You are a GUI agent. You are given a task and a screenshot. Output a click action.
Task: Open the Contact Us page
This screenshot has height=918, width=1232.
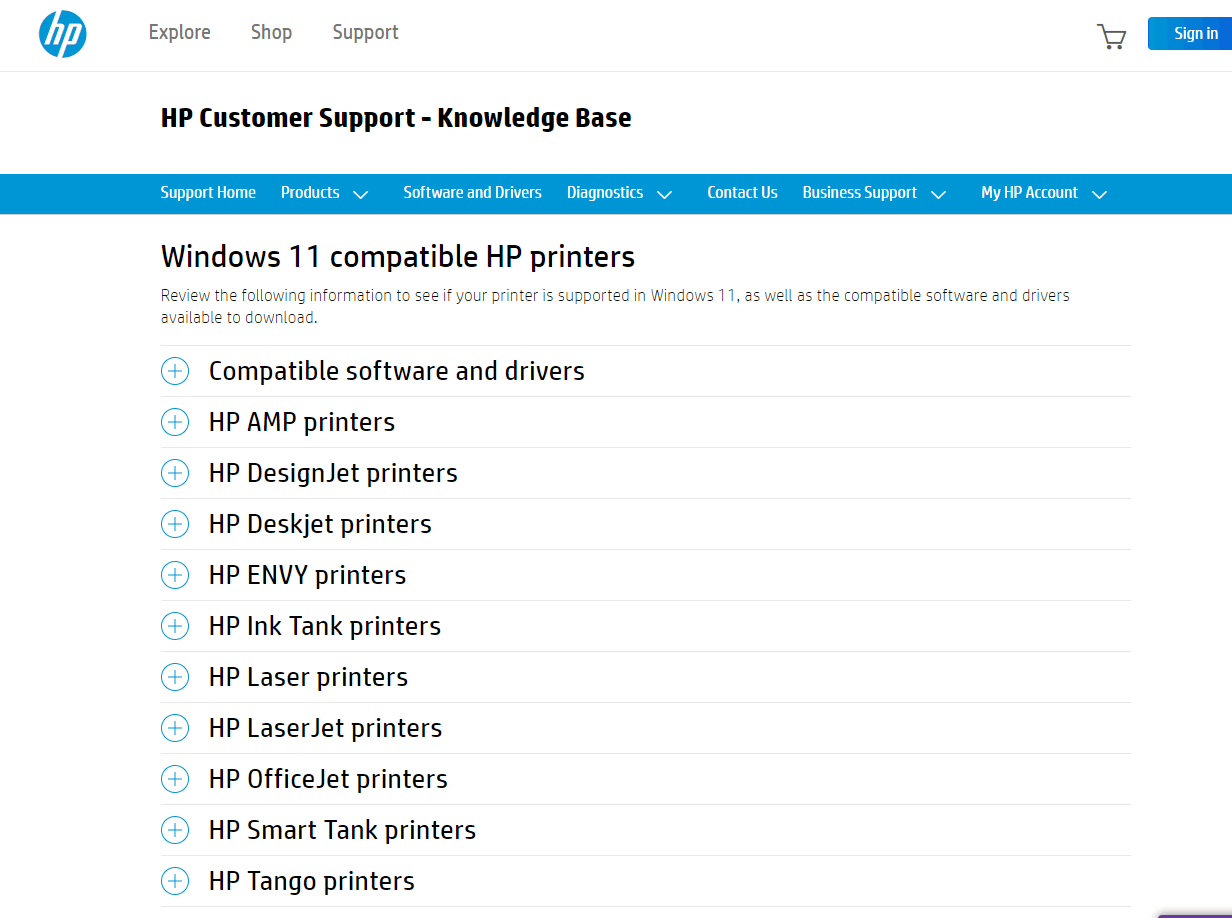point(742,193)
